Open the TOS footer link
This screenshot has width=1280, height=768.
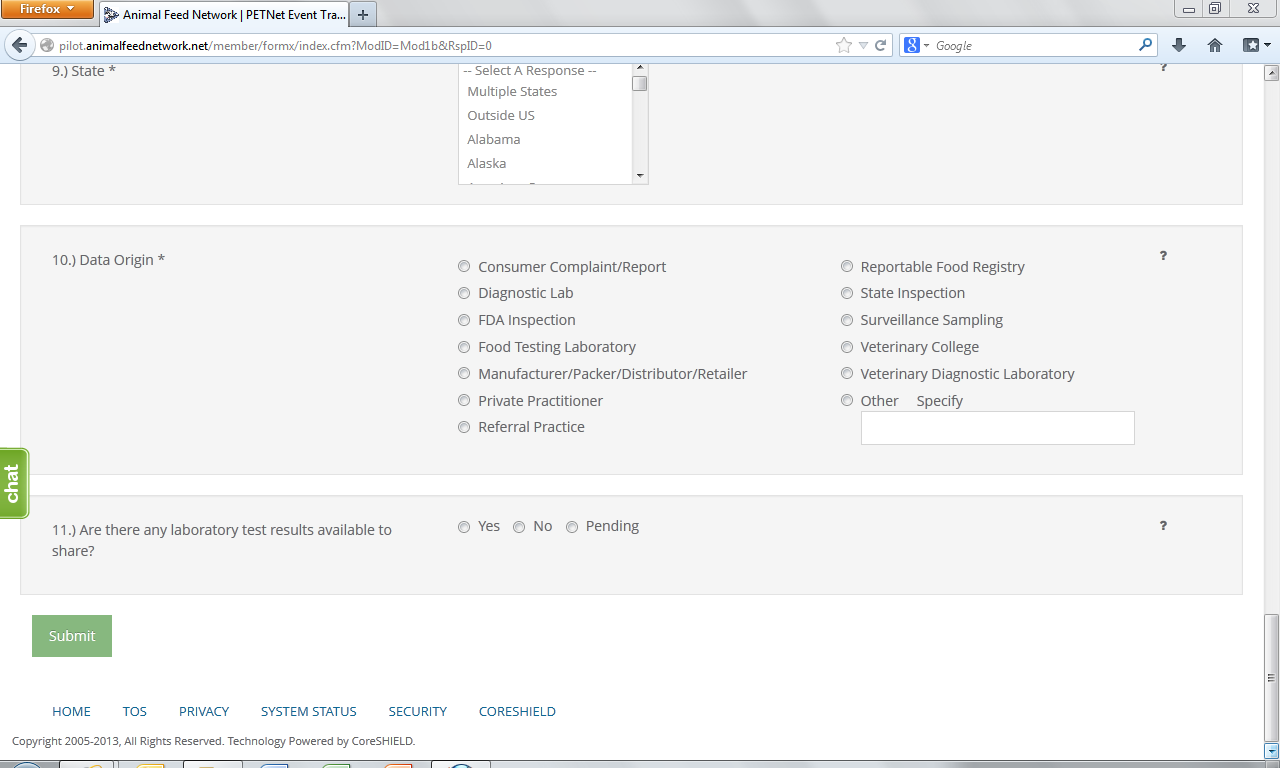click(x=135, y=712)
